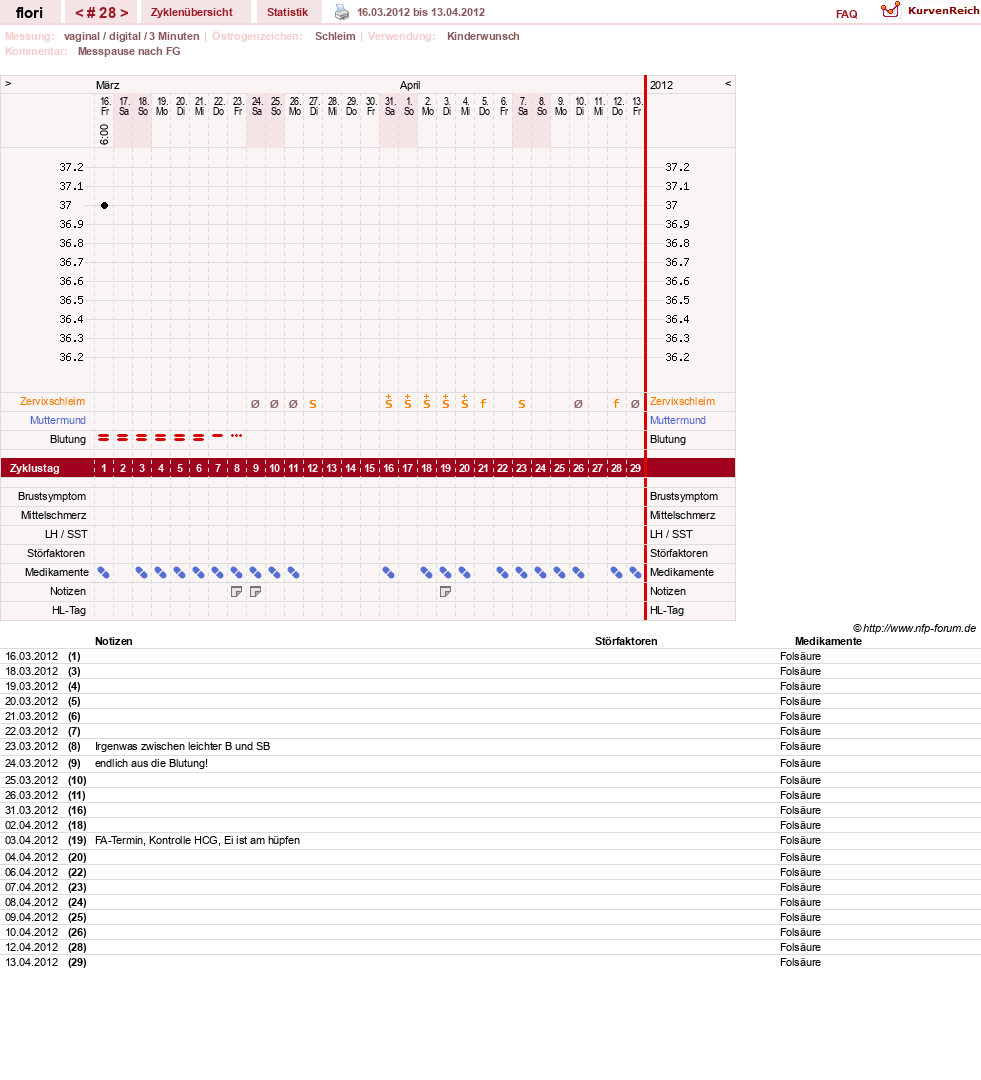This screenshot has width=981, height=1080.
Task: Click the '31.03.2012' table row date
Action: [x=32, y=810]
